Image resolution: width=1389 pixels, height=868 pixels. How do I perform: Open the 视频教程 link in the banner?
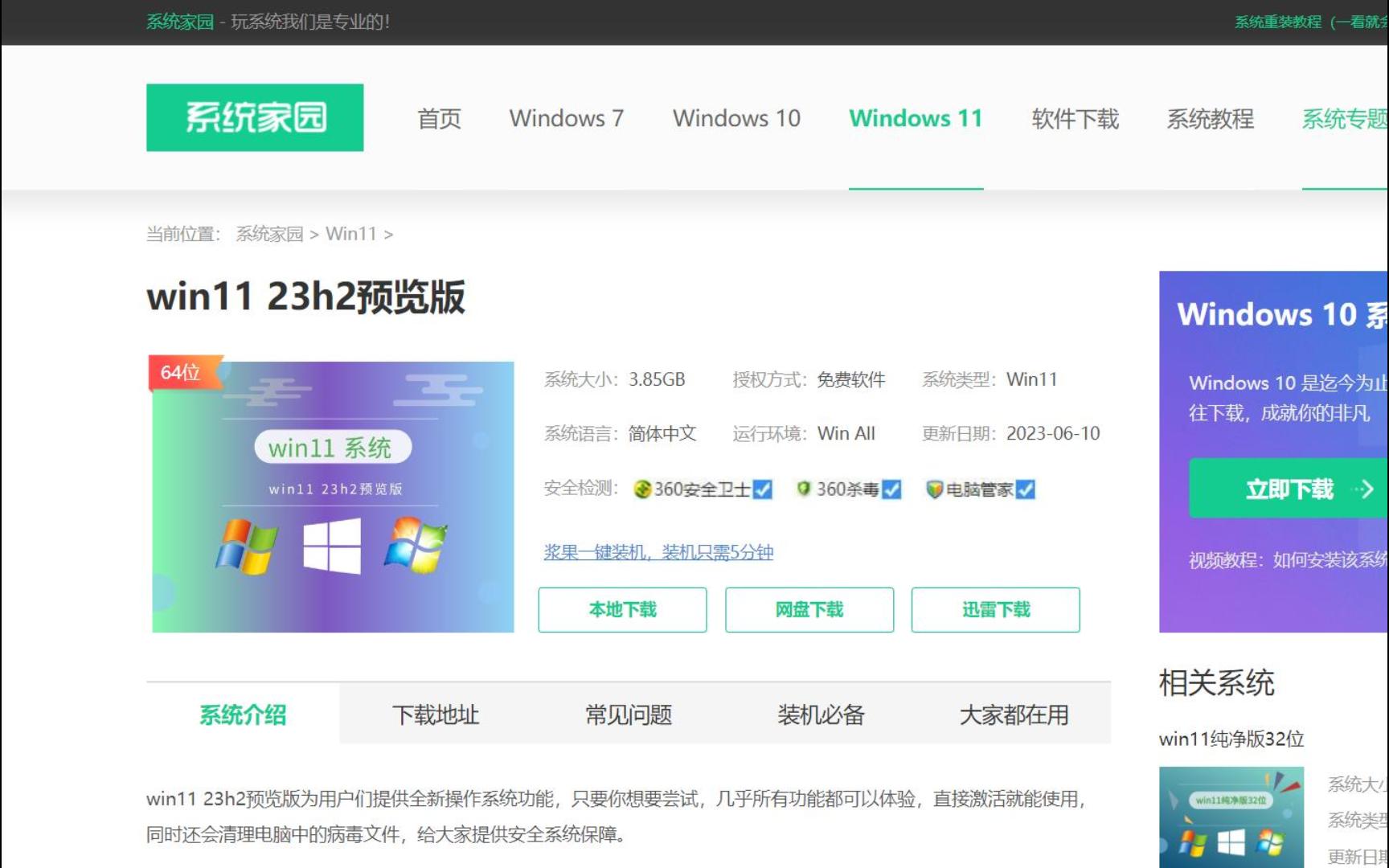pos(1289,559)
